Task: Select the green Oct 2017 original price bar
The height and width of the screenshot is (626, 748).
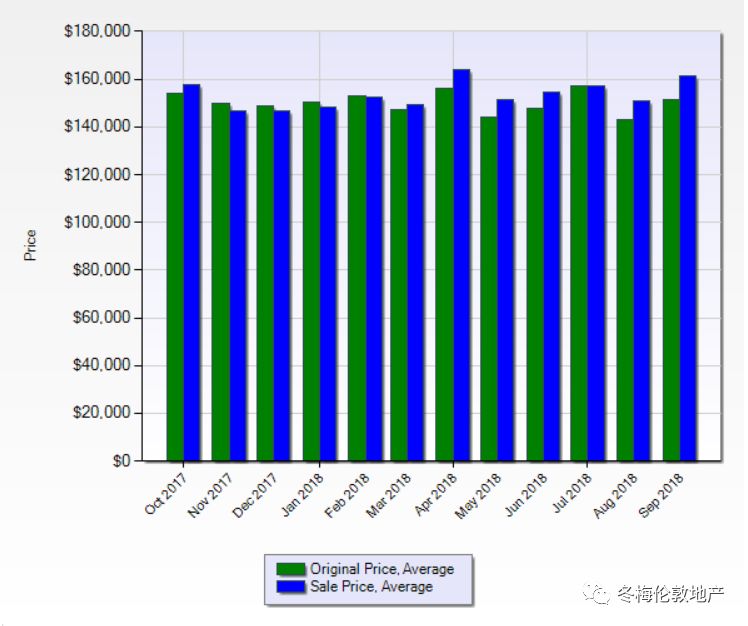Action: point(175,277)
